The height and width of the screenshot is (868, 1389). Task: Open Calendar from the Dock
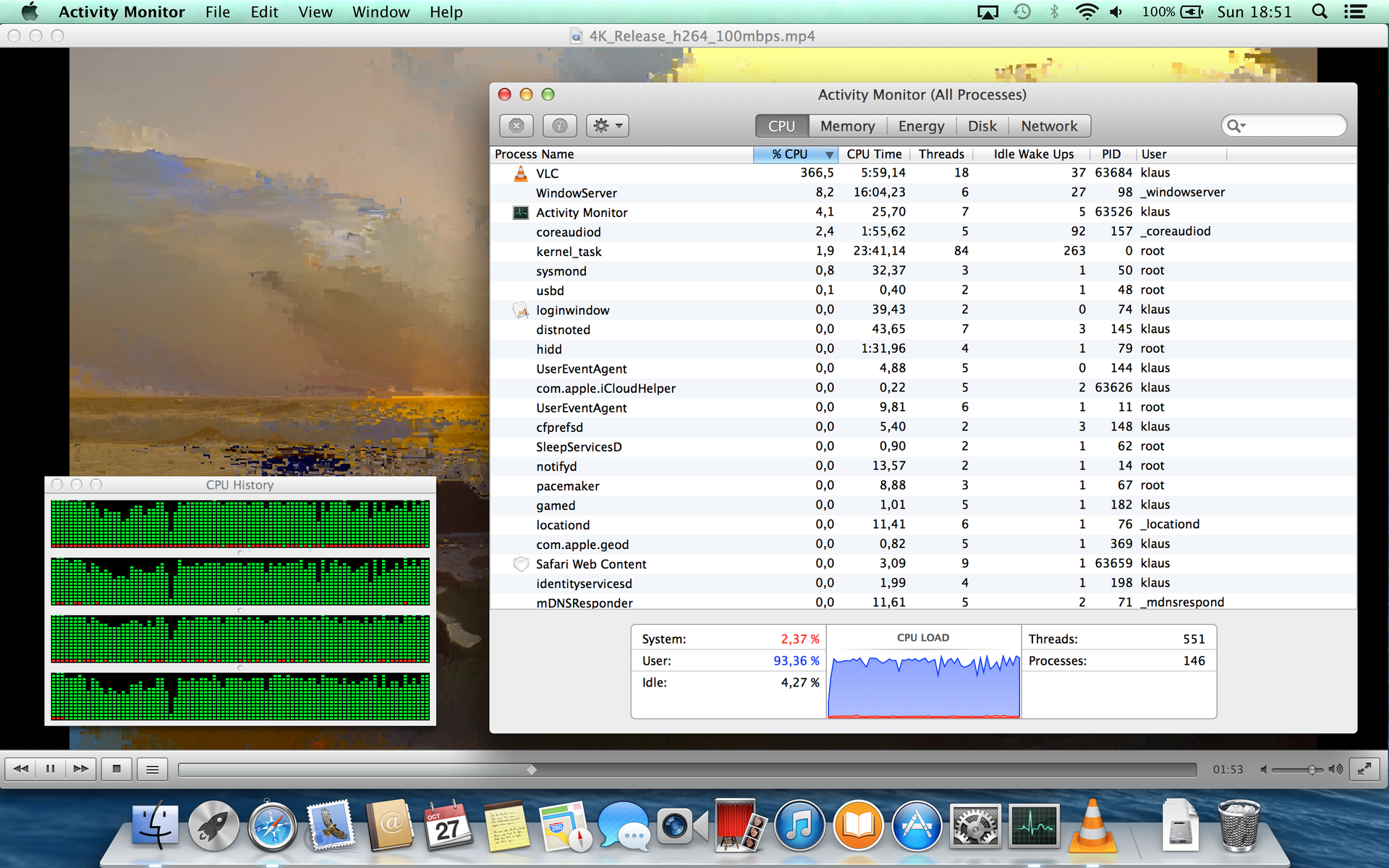click(448, 825)
